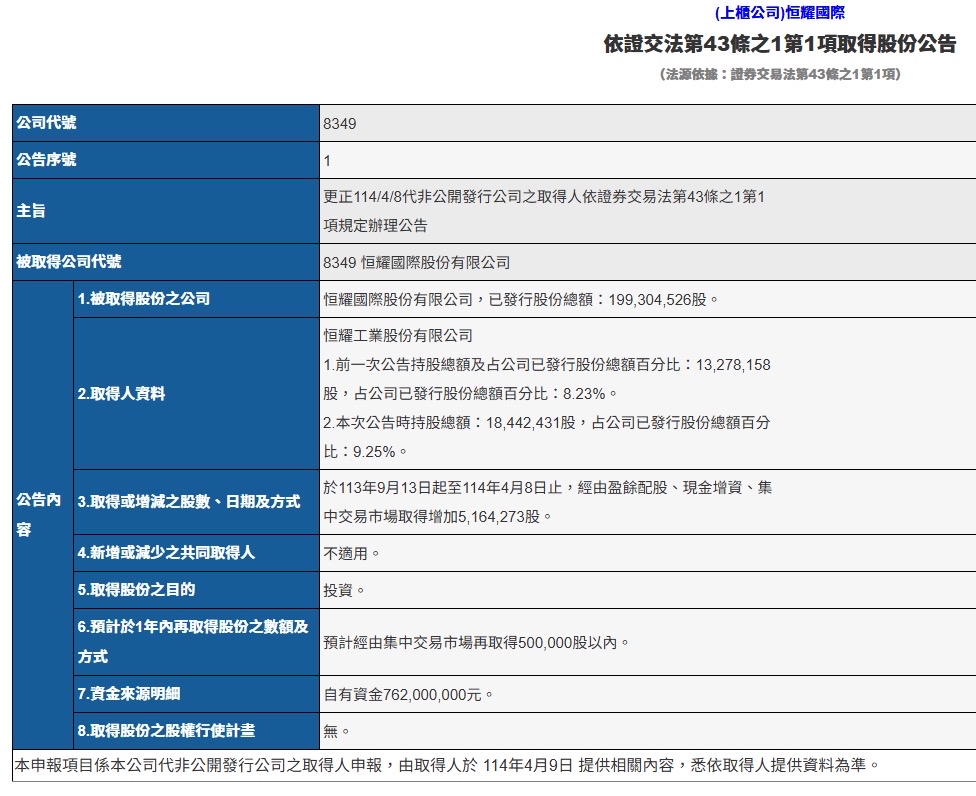The height and width of the screenshot is (796, 976).
Task: Click the 主旨 label cell
Action: 166,211
